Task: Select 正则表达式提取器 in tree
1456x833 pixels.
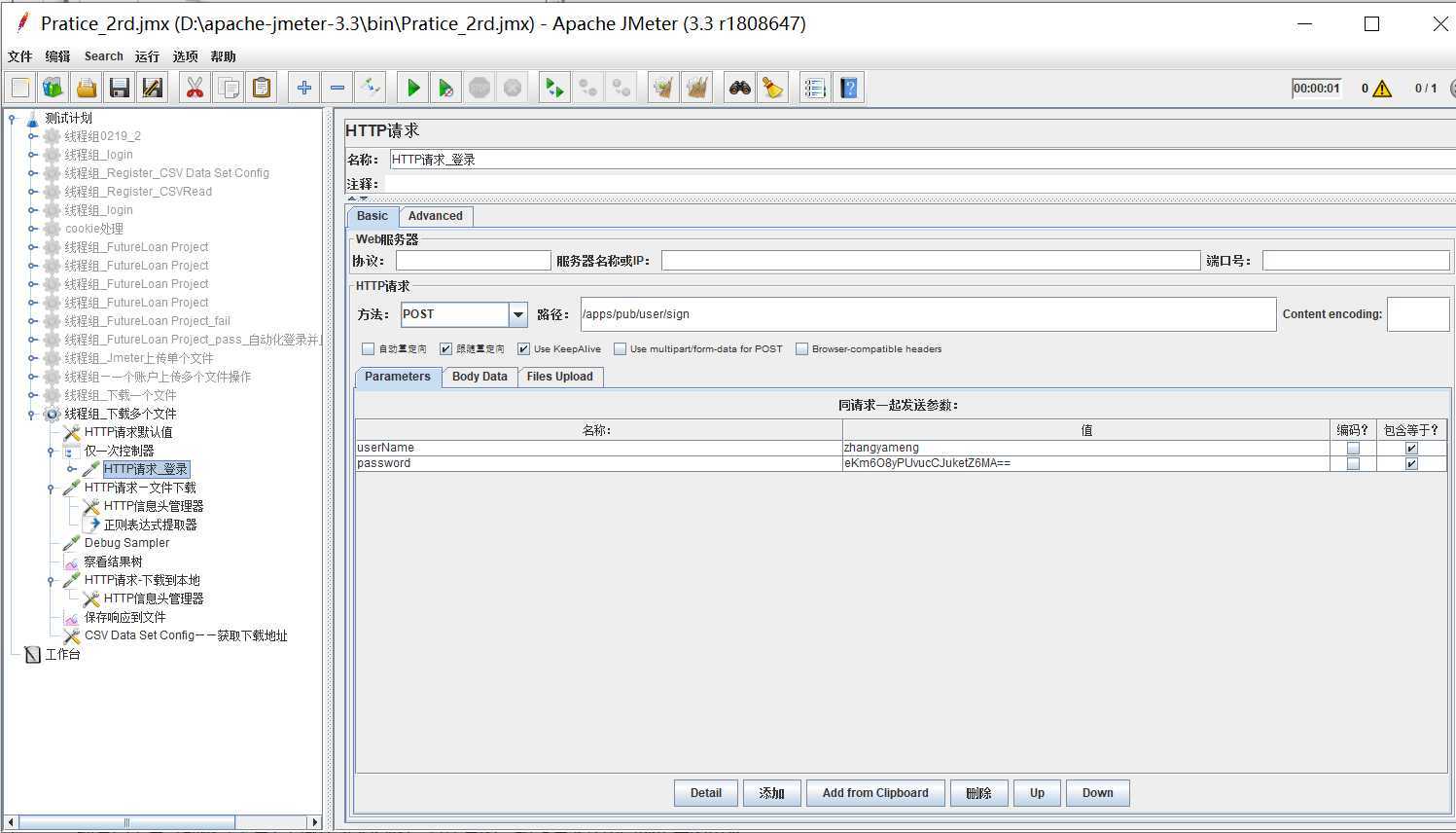Action: (151, 525)
